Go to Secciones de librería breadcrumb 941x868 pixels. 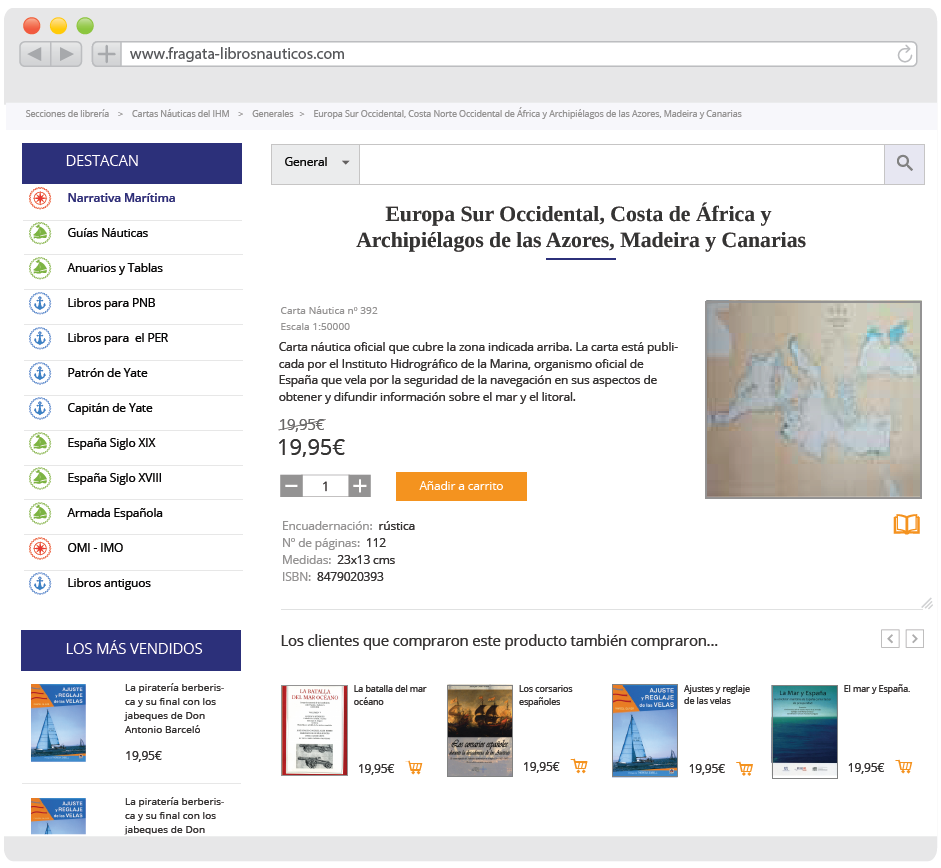click(x=67, y=113)
